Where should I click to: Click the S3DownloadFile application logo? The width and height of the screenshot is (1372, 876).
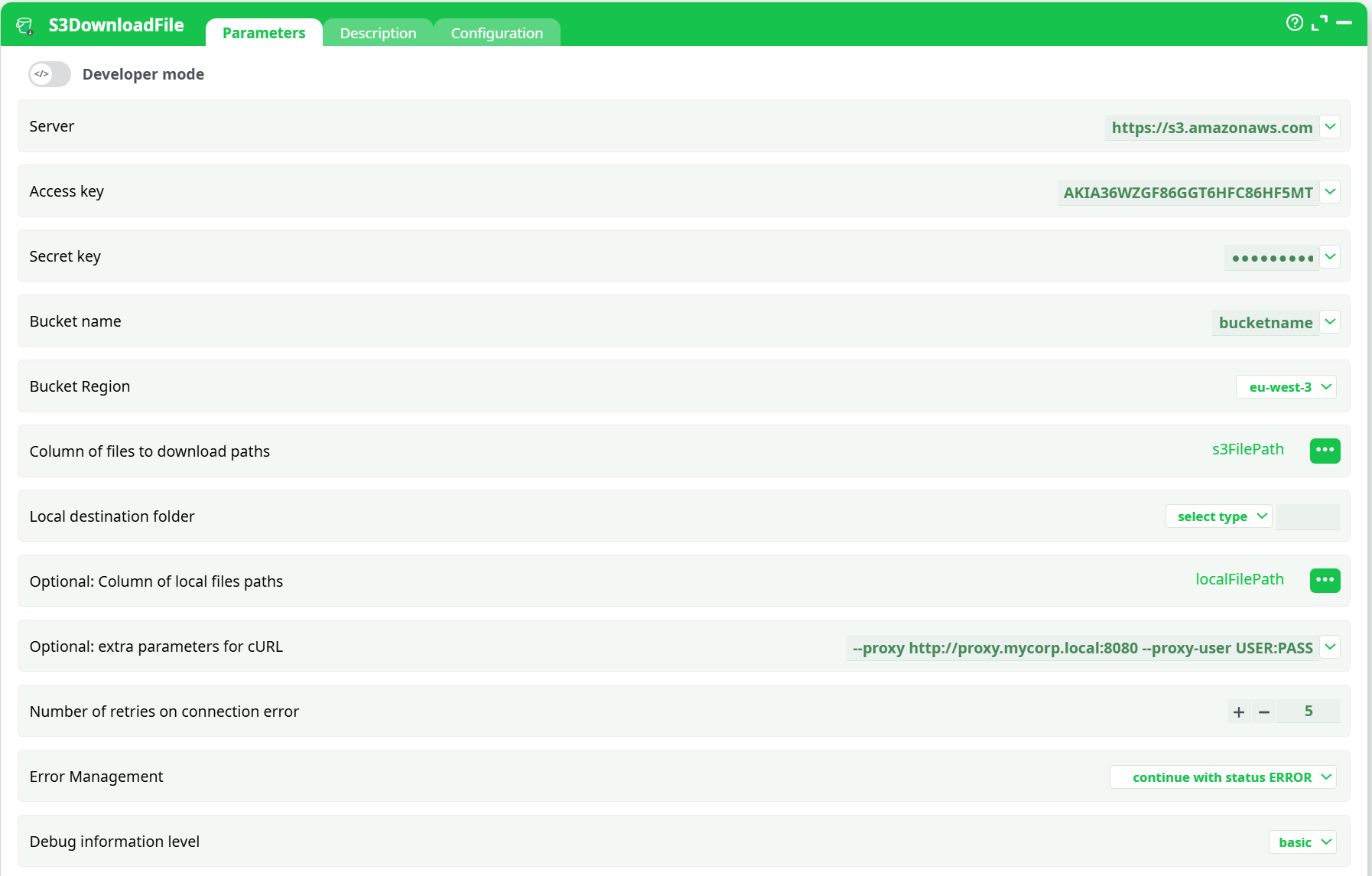pyautogui.click(x=25, y=24)
